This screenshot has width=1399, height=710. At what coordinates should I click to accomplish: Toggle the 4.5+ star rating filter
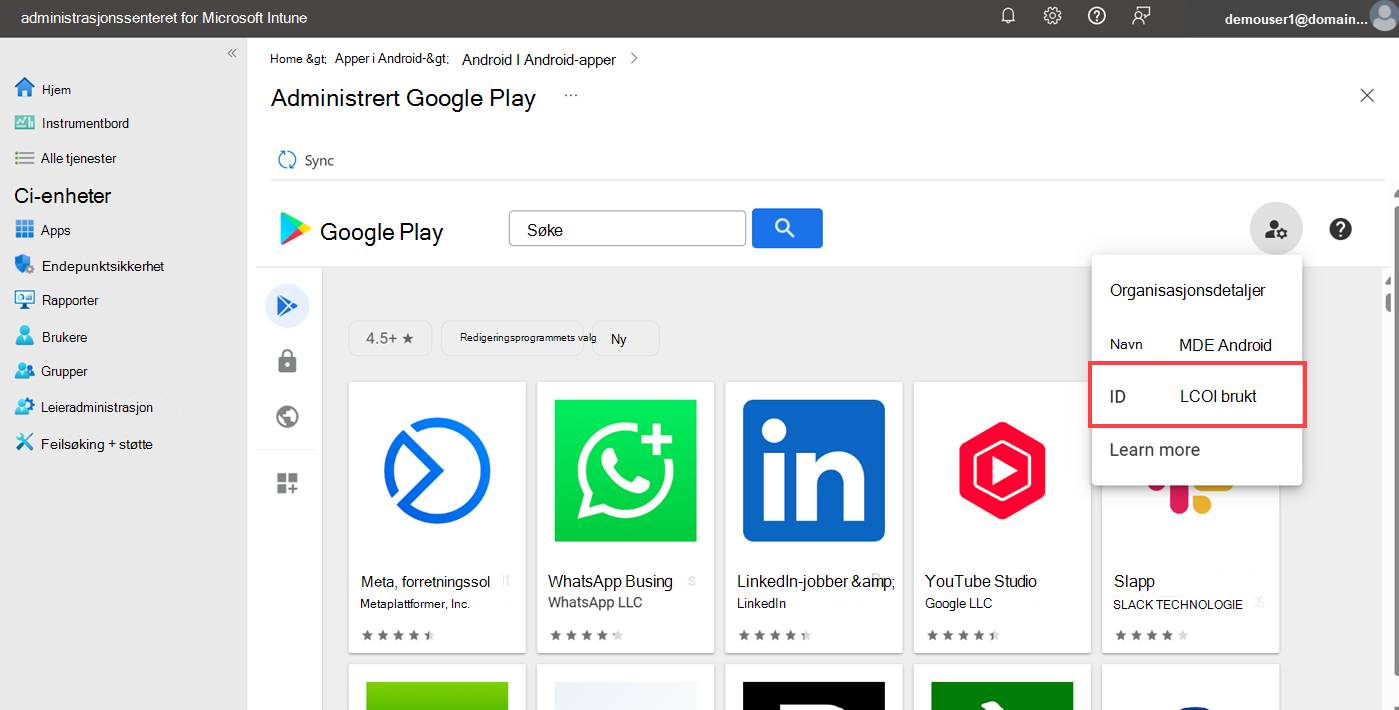(x=390, y=338)
